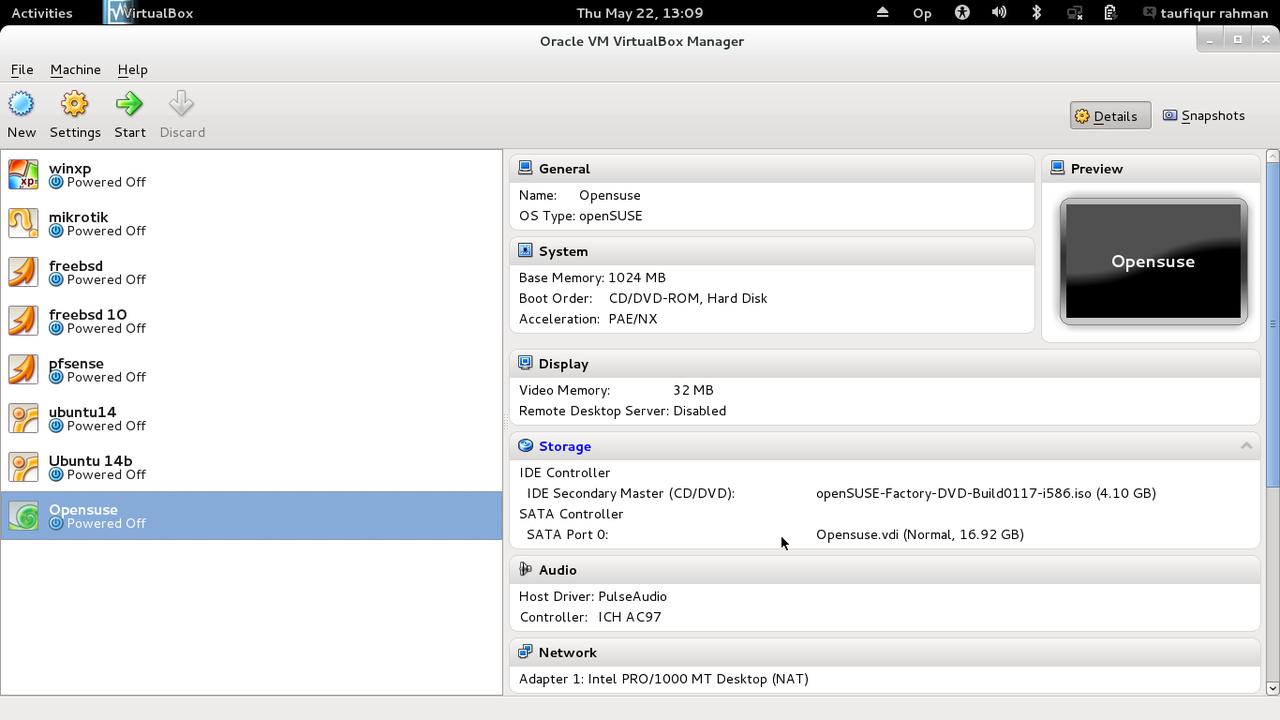Click the Bluetooth icon in top bar
This screenshot has height=720, width=1280.
(1037, 13)
